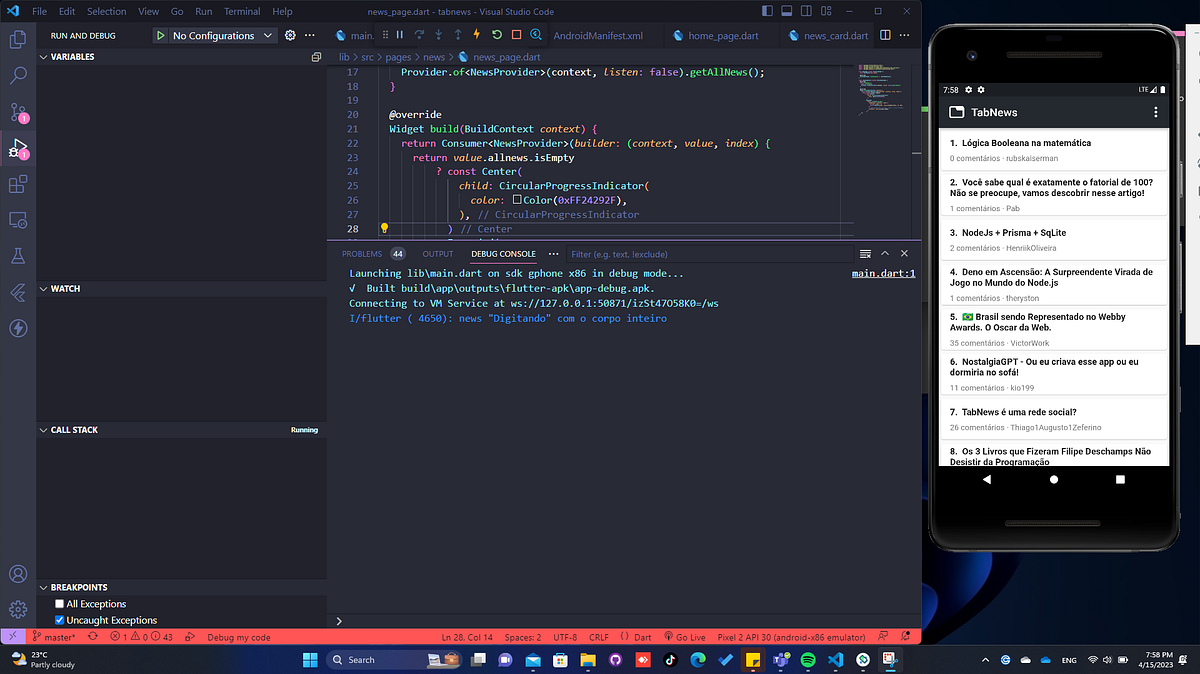Switch to the Problems tab
Screen dimensions: 1200x674
pos(361,253)
